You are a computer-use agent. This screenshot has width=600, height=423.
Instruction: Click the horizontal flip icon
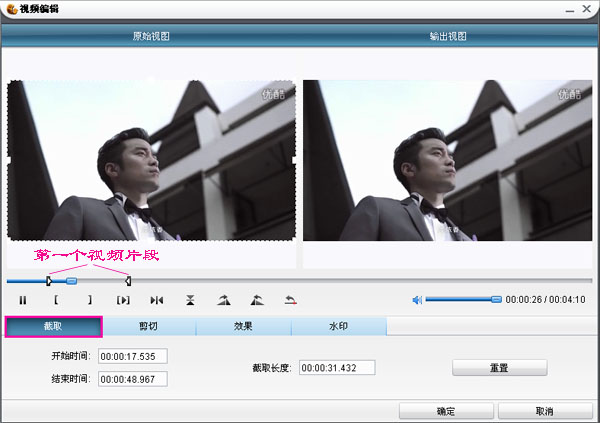[x=156, y=299]
